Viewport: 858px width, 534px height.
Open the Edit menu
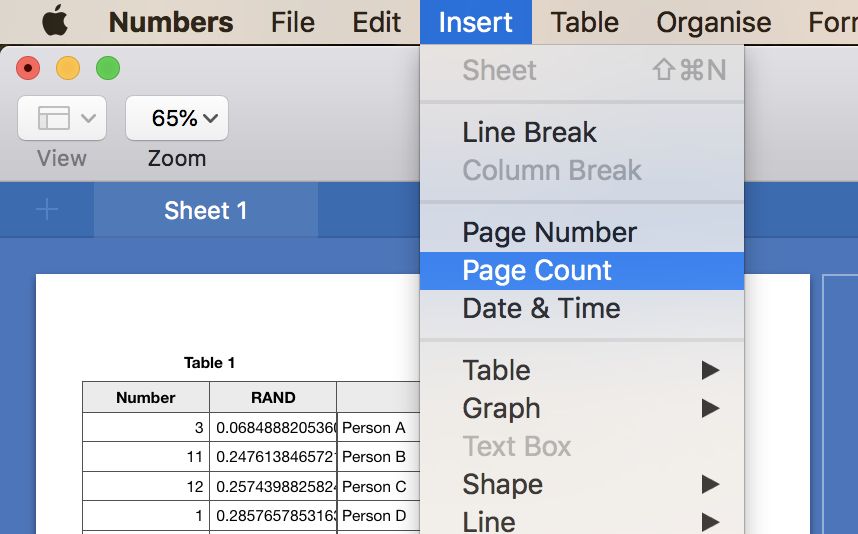pyautogui.click(x=377, y=21)
